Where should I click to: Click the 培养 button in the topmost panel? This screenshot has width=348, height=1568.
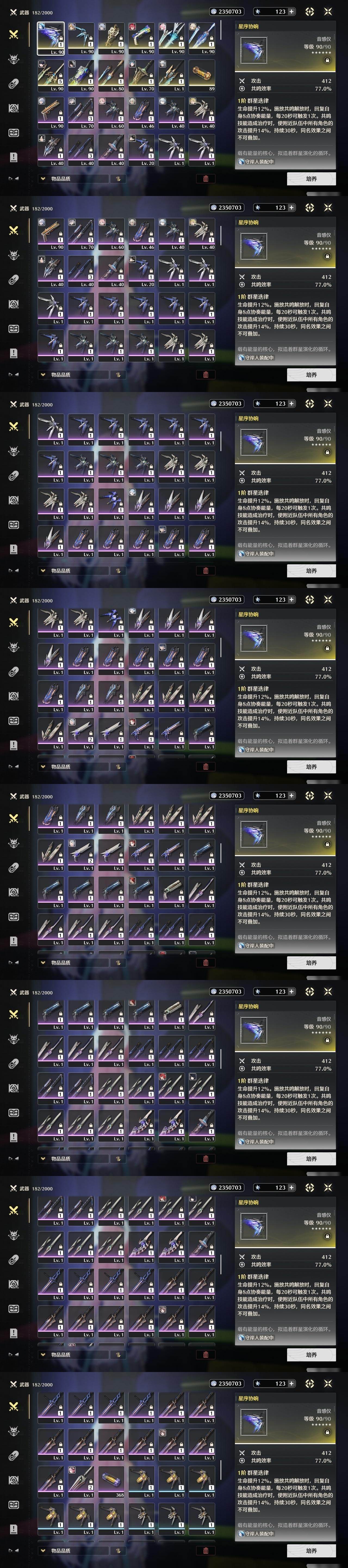(x=312, y=178)
